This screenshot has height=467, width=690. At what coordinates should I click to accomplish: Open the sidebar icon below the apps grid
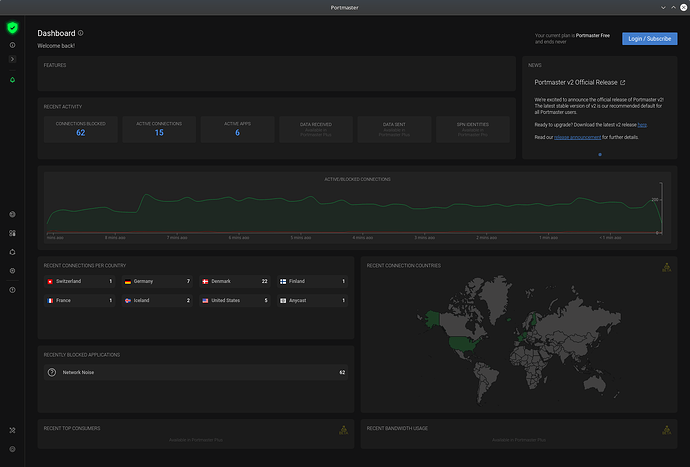[12, 252]
